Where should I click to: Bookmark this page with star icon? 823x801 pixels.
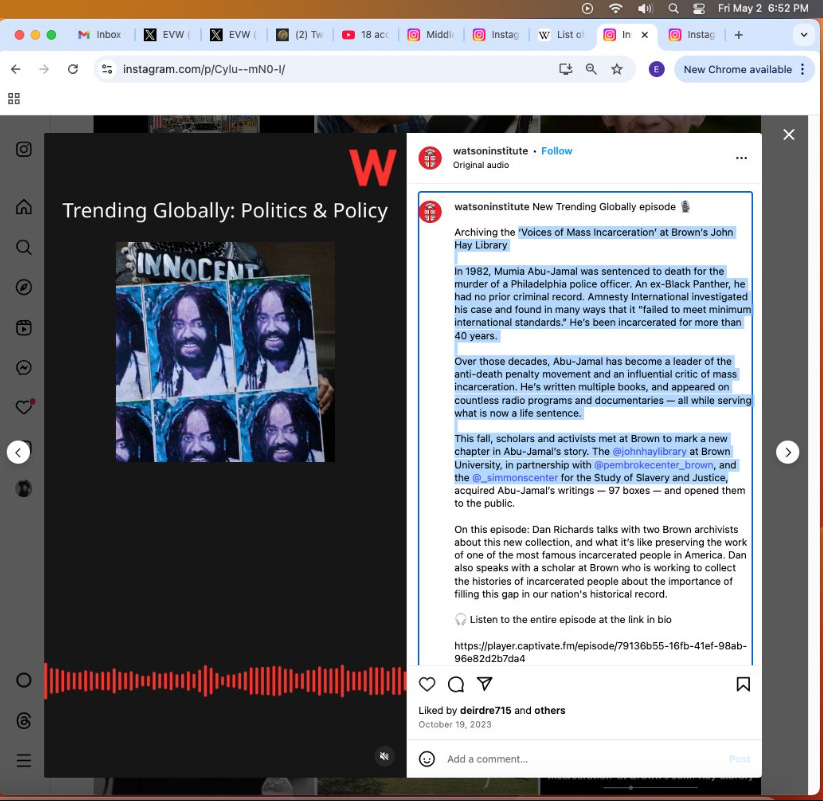point(617,69)
